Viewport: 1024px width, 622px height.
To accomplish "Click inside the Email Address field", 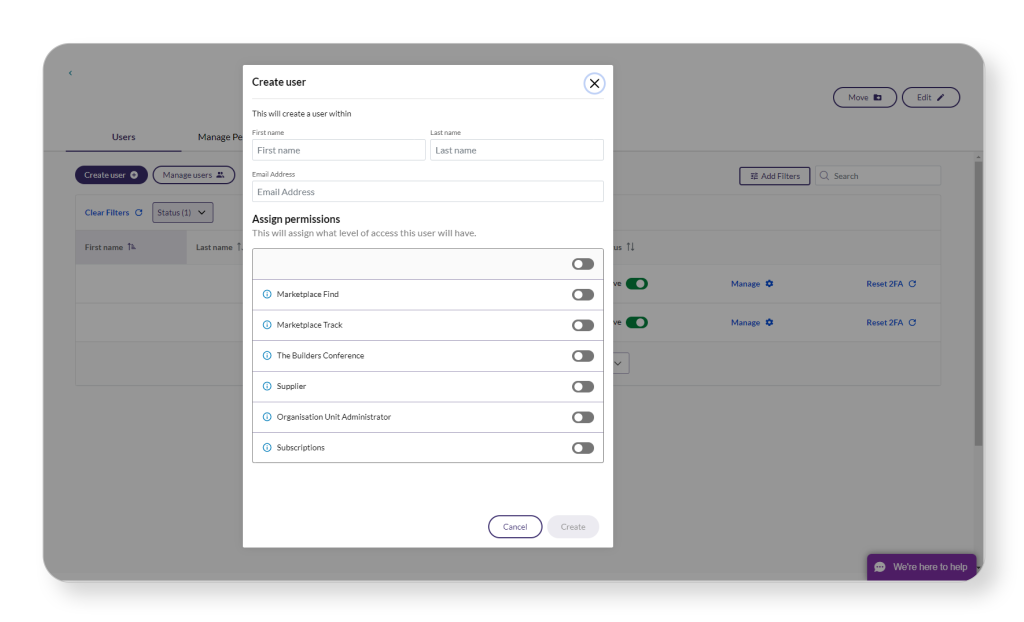I will (428, 191).
